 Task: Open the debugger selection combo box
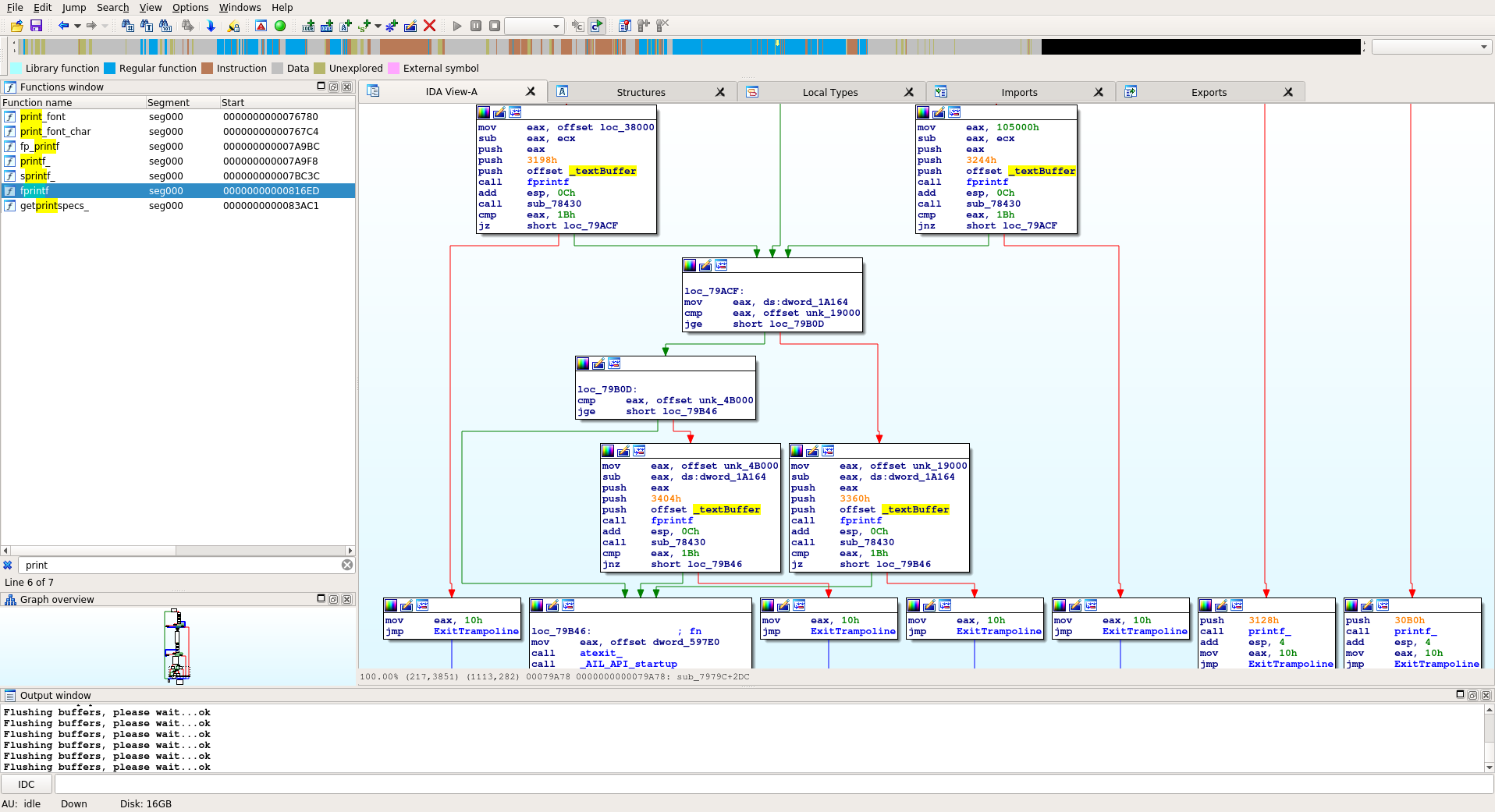point(534,26)
